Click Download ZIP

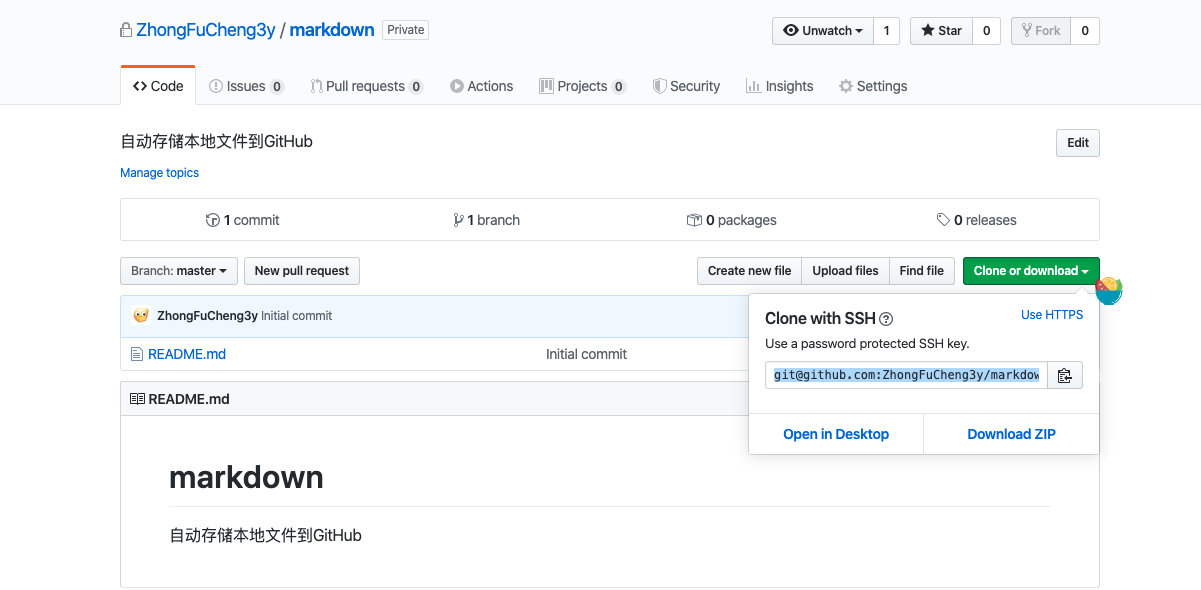point(1011,434)
